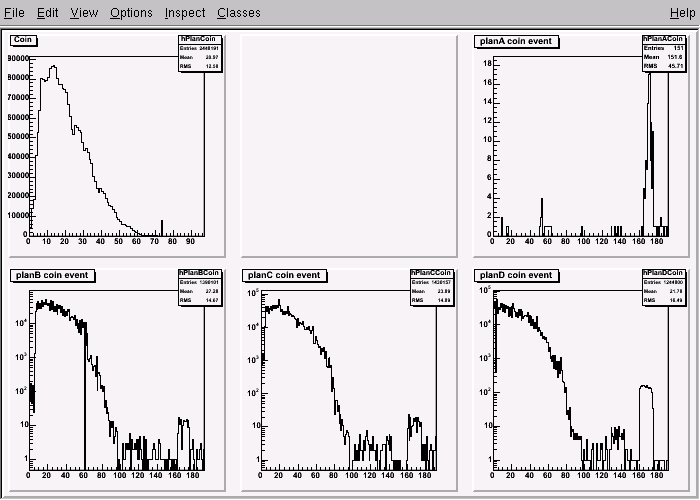Click the hPlanDCoin statistics box
The image size is (700, 500).
click(664, 287)
